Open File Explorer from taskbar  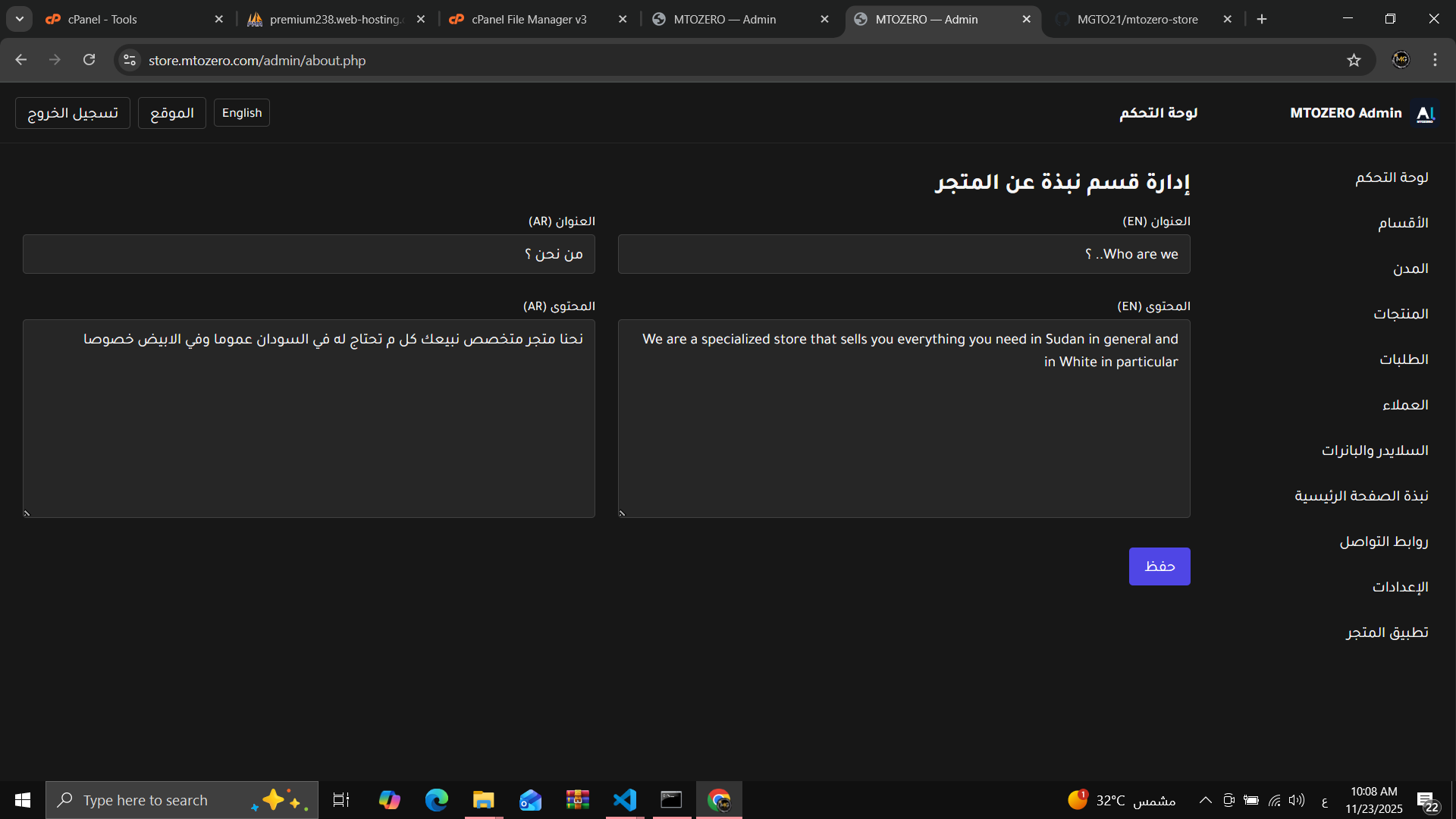coord(483,800)
